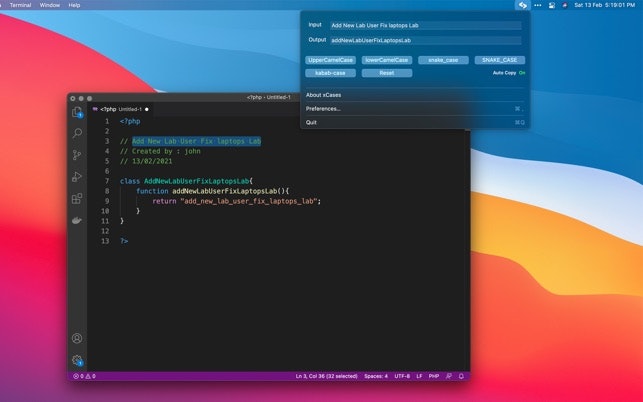Click the return keyword on line 9
643x402 pixels.
coord(164,201)
